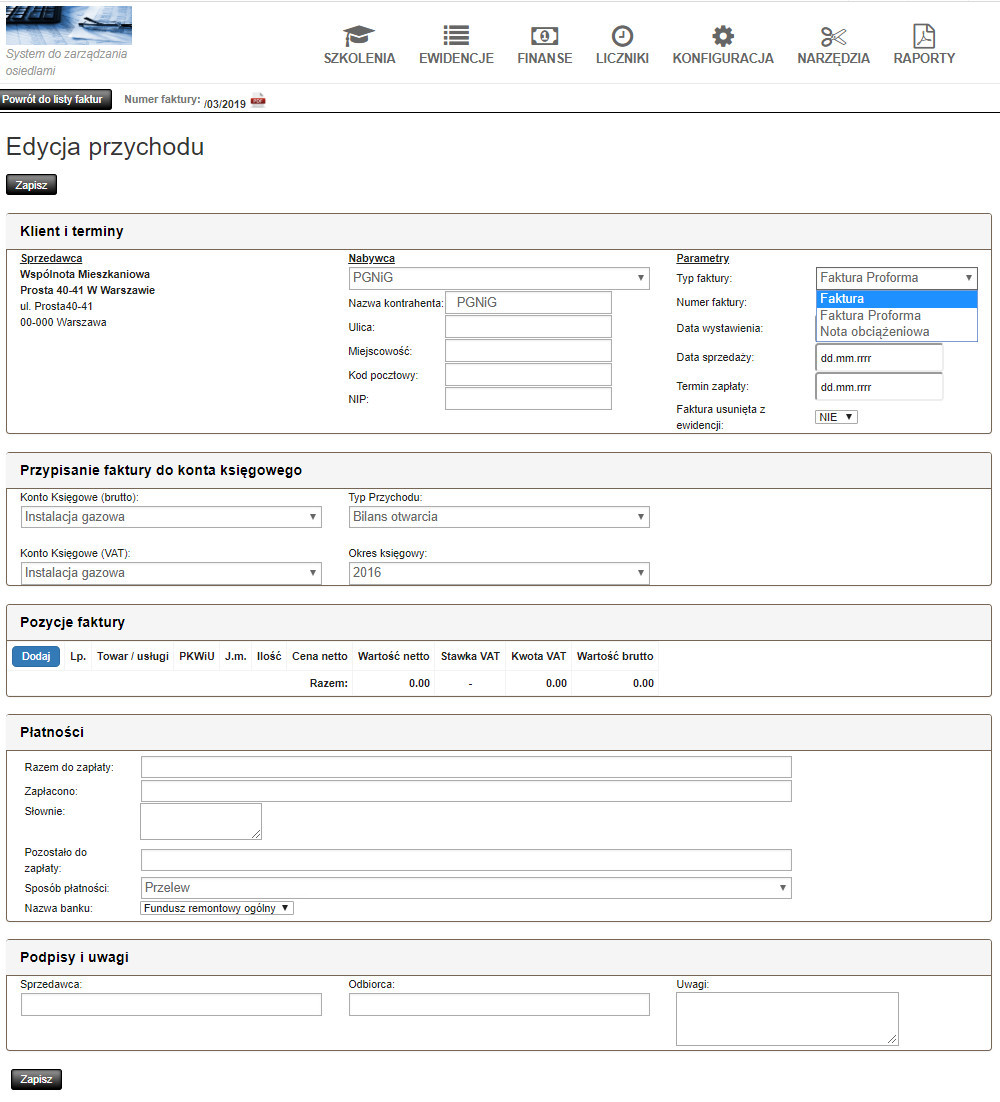Open Faktura usunięta z ewidencji dropdown

(836, 417)
